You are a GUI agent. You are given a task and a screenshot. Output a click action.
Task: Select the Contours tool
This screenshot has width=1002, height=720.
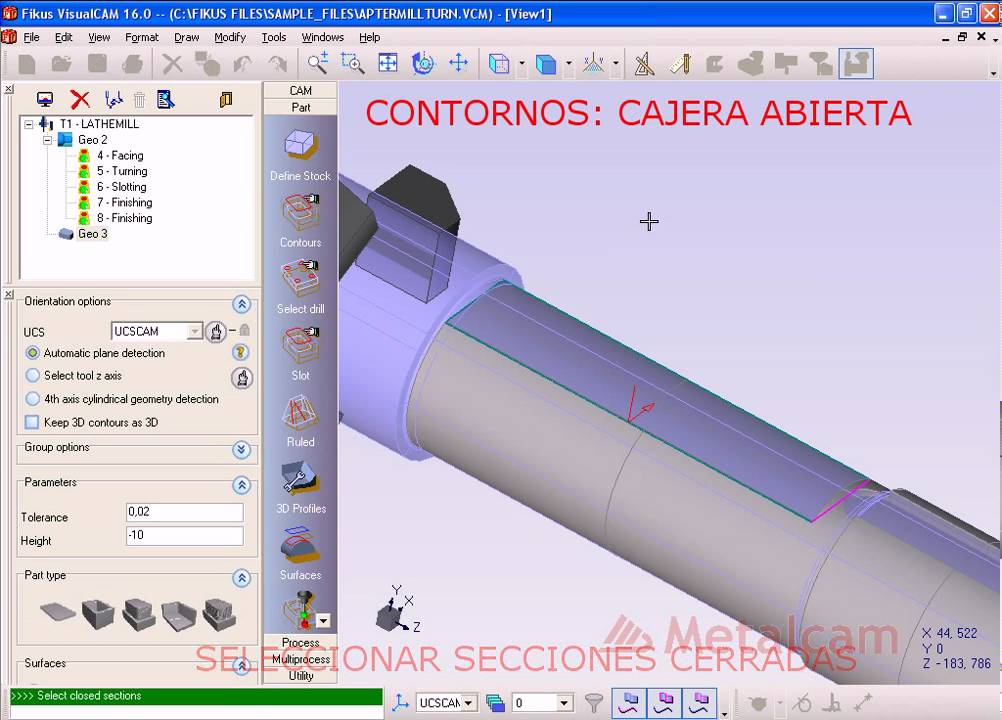(300, 212)
